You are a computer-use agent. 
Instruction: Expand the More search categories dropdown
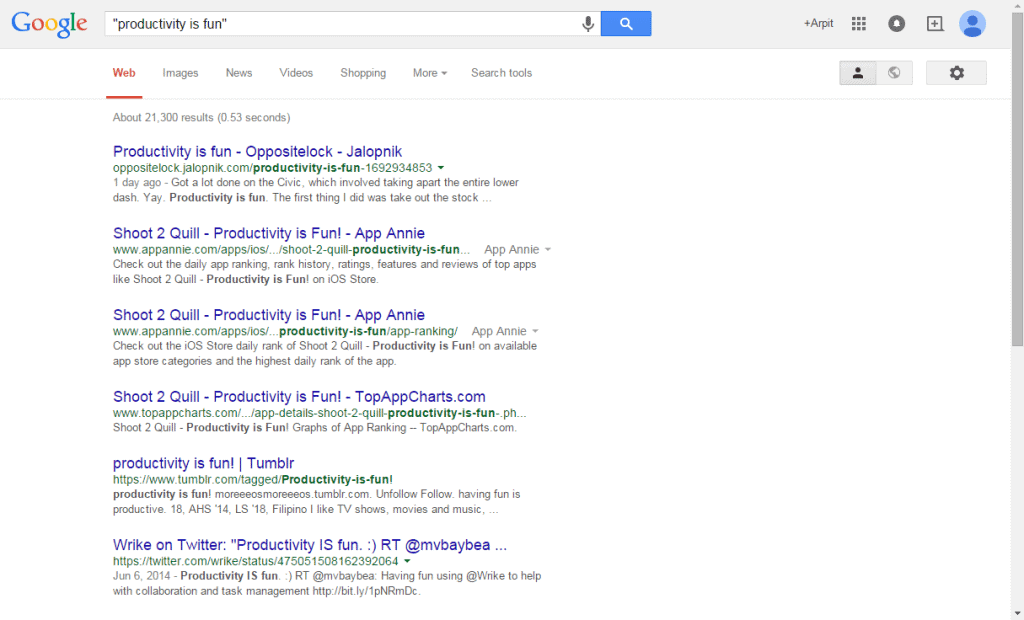point(429,73)
